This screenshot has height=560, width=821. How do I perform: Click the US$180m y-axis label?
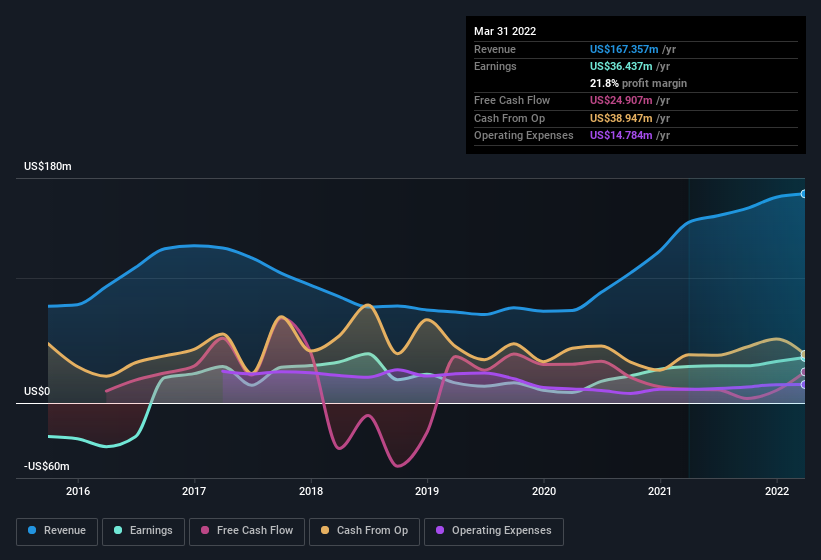pyautogui.click(x=48, y=166)
